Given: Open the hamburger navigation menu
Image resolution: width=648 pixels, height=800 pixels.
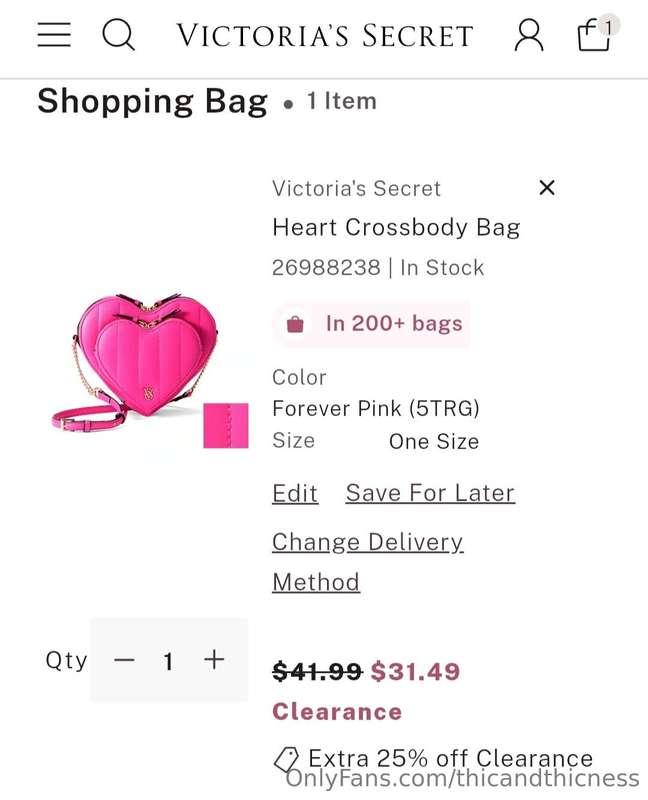Looking at the screenshot, I should pyautogui.click(x=54, y=35).
